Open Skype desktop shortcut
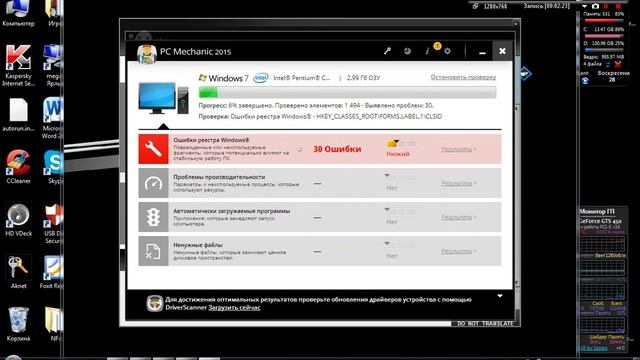 pyautogui.click(x=54, y=167)
